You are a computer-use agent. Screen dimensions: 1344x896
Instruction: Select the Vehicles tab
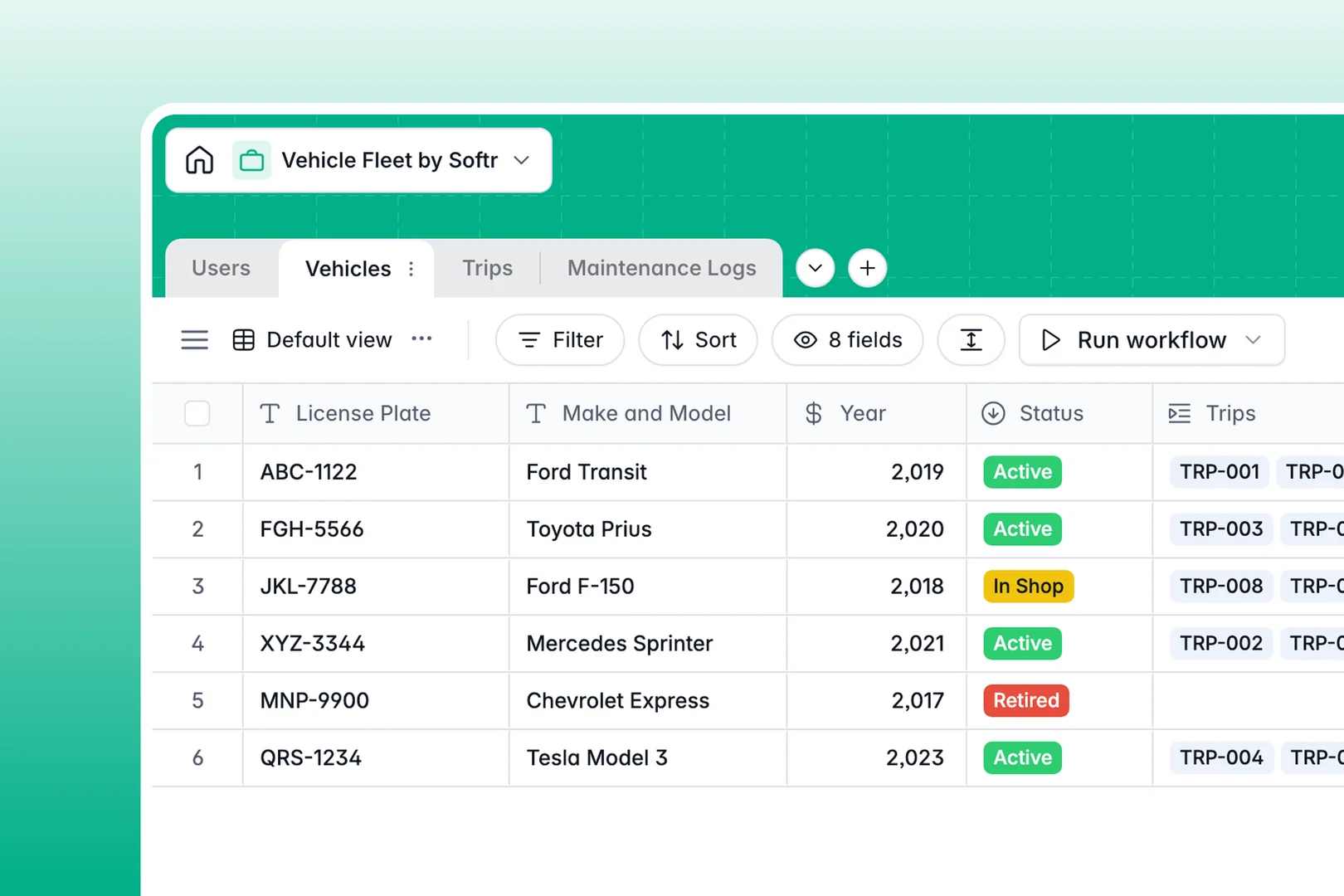point(348,269)
